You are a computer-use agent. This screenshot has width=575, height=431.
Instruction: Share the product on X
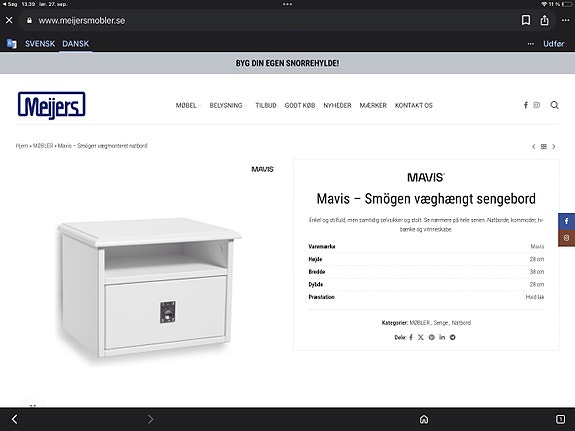tap(421, 337)
